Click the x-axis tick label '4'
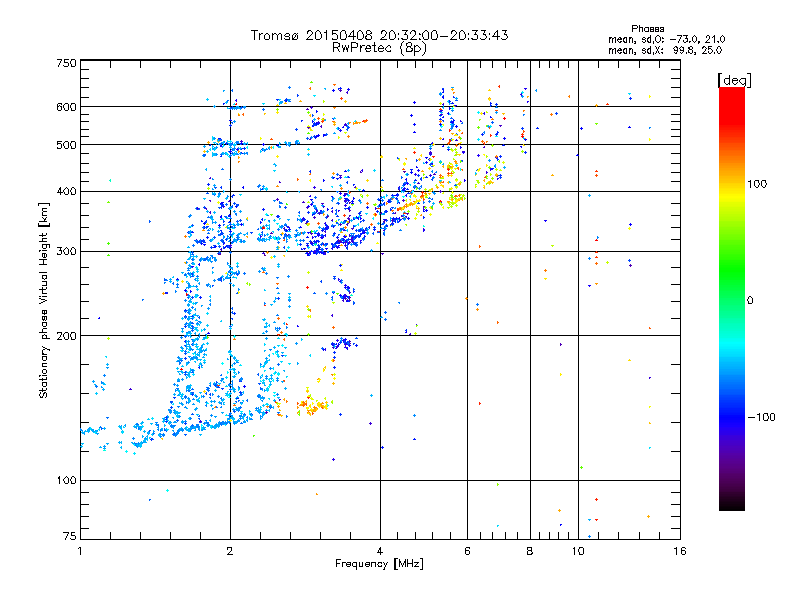 (380, 551)
